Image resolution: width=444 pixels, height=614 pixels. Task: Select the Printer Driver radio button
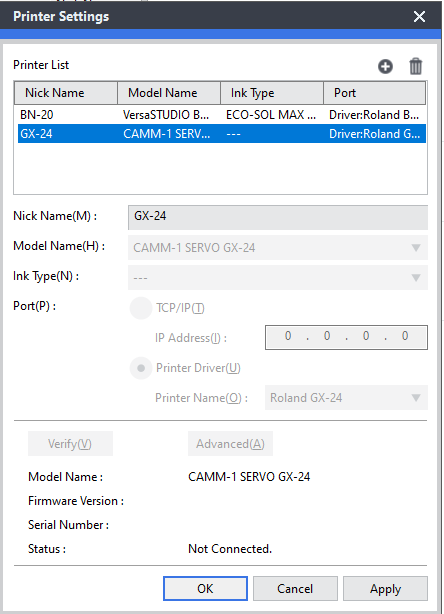click(x=141, y=368)
